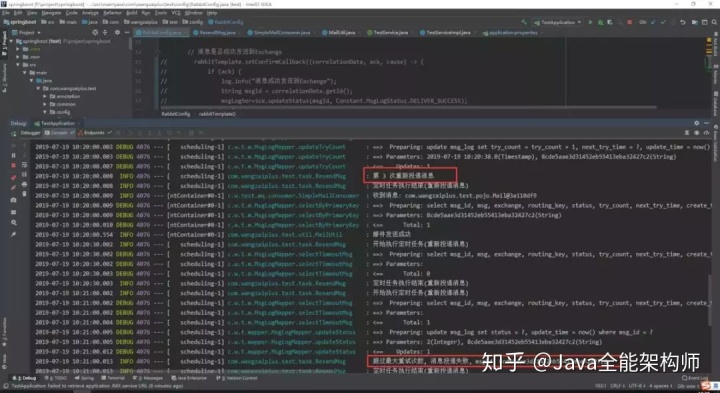Open the Project tool window side tab
720x393 pixels.
5,44
